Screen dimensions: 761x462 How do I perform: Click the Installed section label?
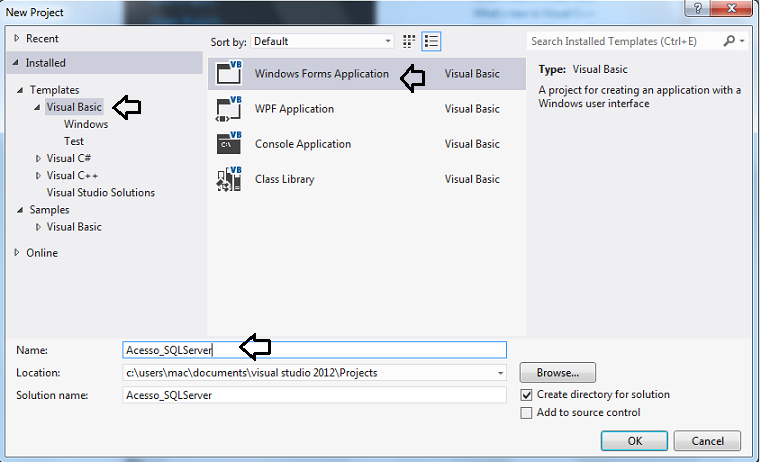click(46, 63)
